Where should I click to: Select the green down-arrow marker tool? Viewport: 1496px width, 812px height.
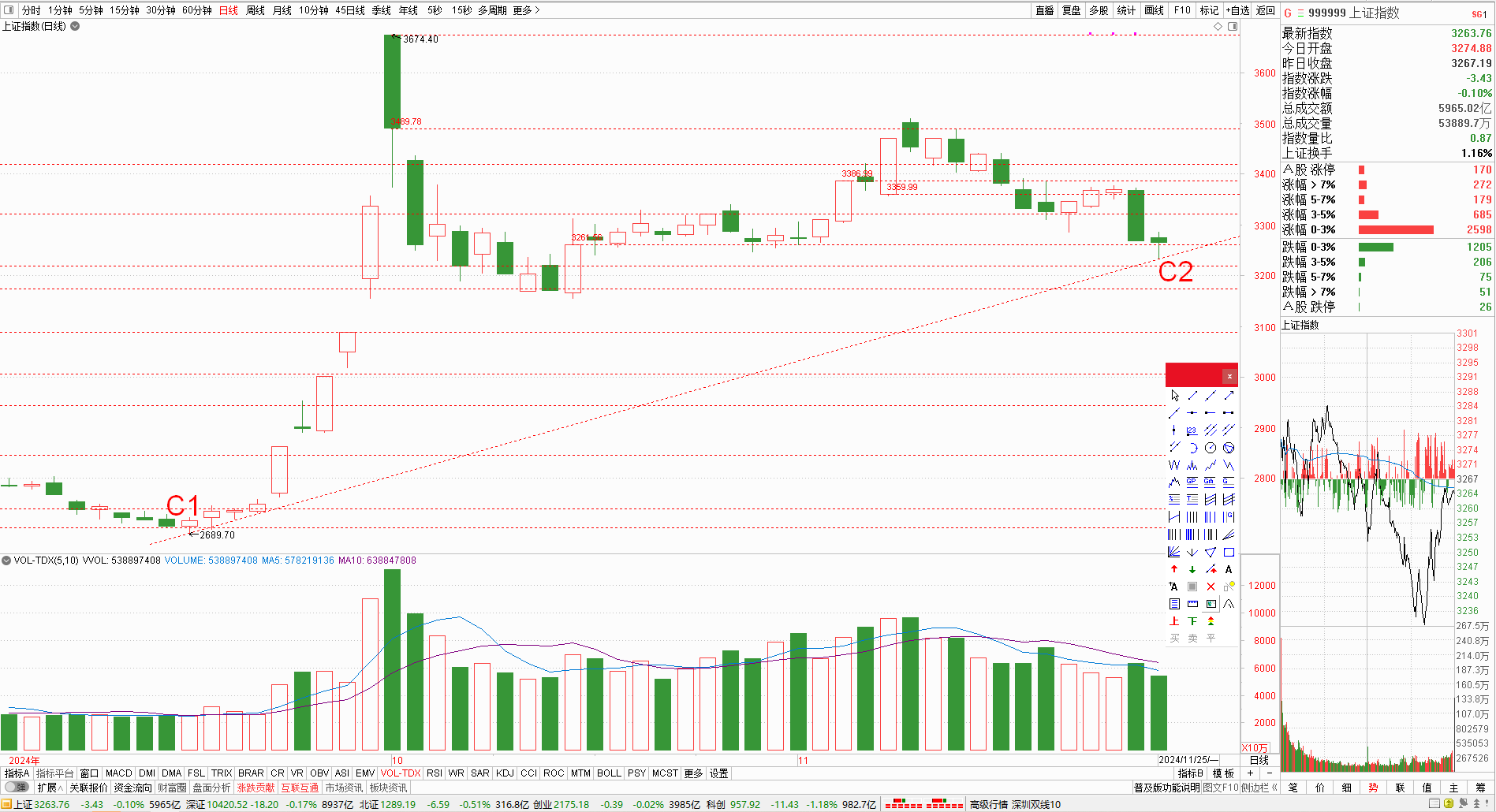(x=1192, y=569)
